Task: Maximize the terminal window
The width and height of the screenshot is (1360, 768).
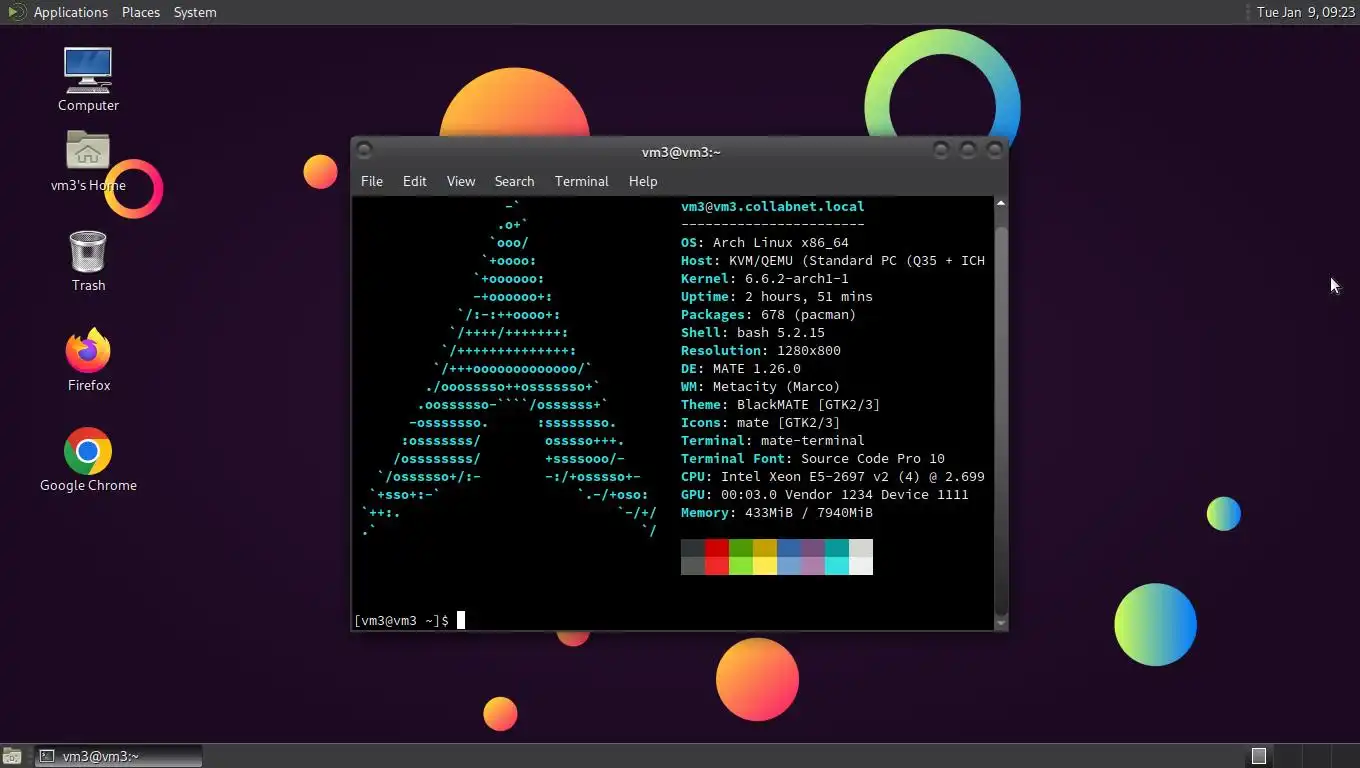Action: point(968,150)
